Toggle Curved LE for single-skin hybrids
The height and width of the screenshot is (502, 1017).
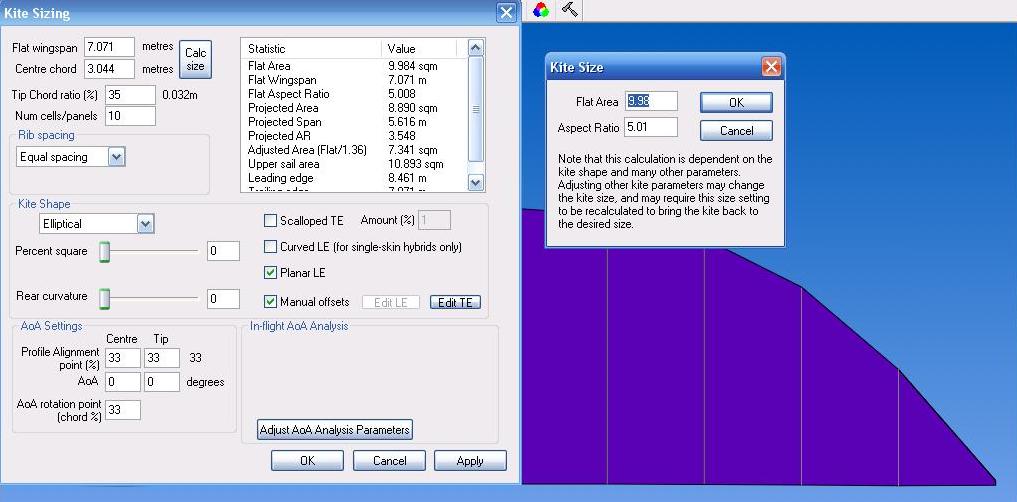[271, 247]
